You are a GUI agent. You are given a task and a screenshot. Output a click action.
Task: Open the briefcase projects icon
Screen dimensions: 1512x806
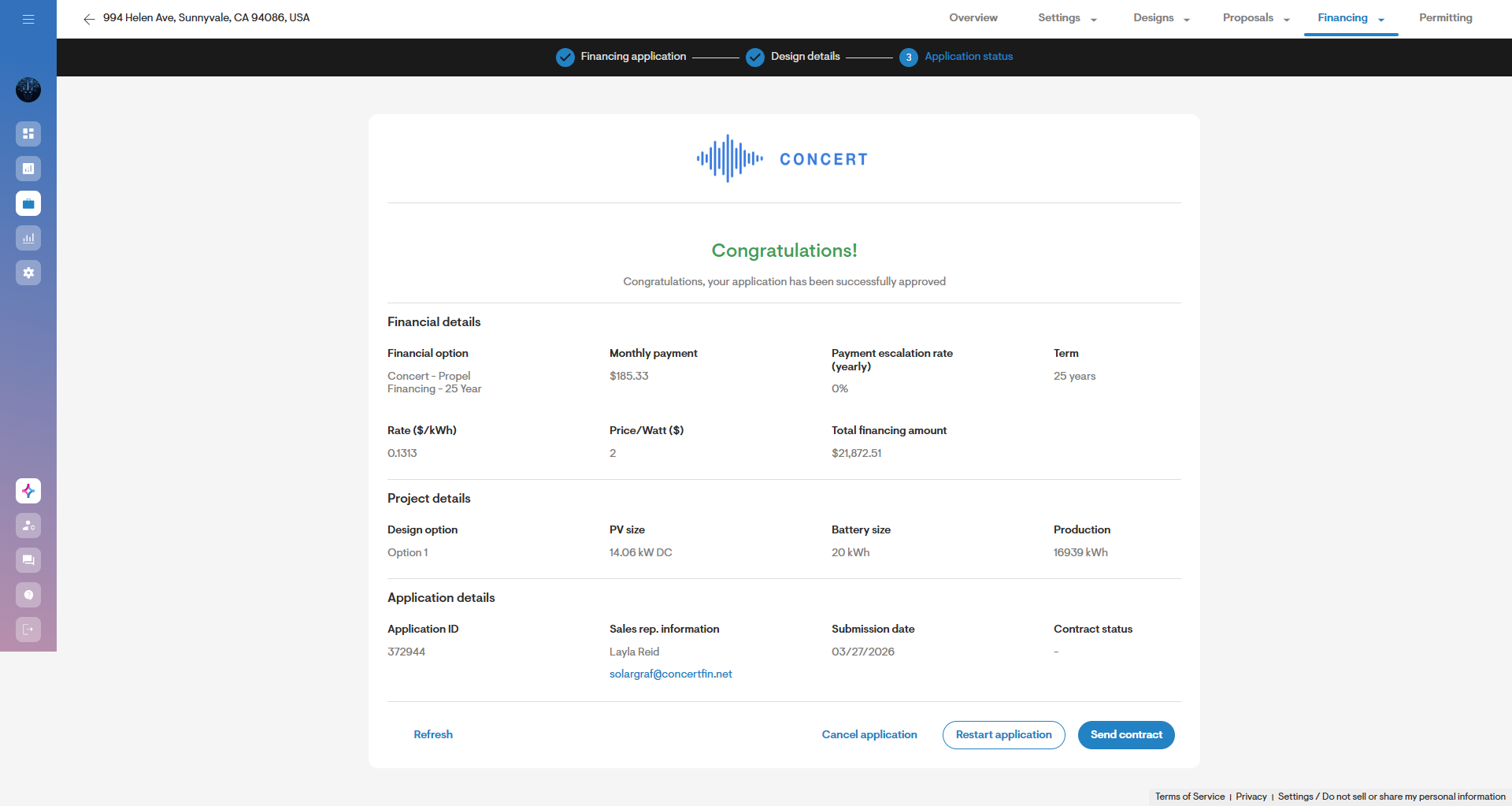(x=28, y=203)
